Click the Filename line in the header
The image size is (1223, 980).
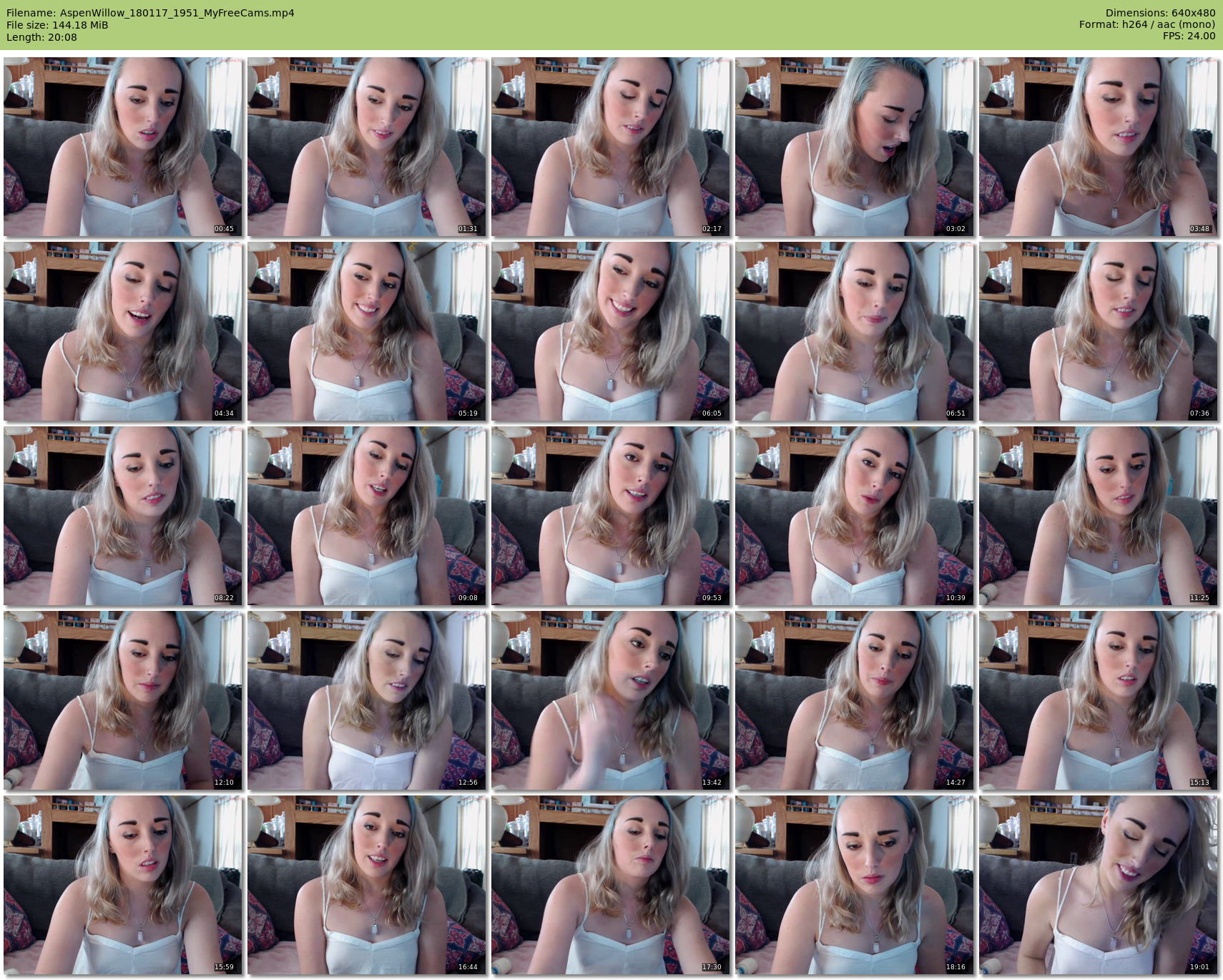pos(150,13)
